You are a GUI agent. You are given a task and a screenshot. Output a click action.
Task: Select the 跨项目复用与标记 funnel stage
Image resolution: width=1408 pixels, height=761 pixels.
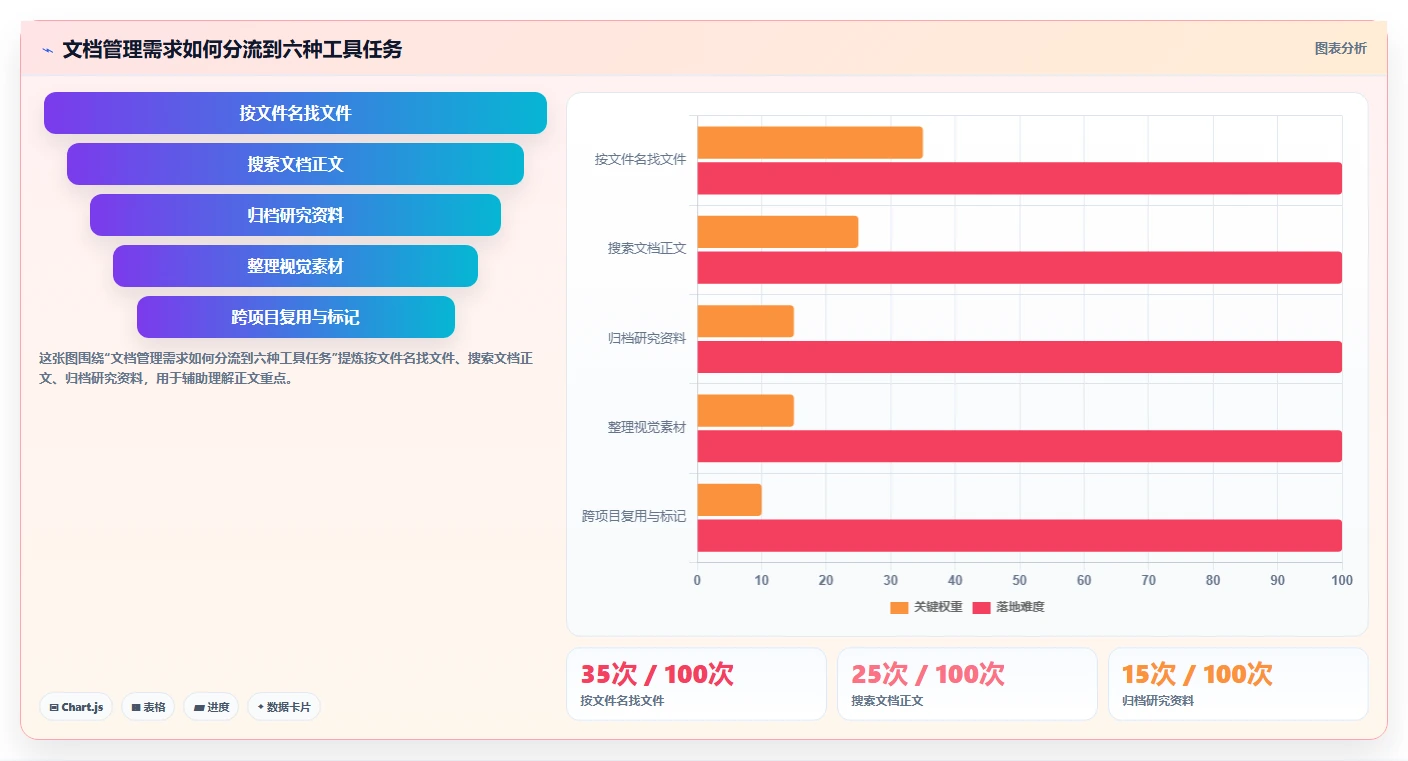[x=295, y=317]
